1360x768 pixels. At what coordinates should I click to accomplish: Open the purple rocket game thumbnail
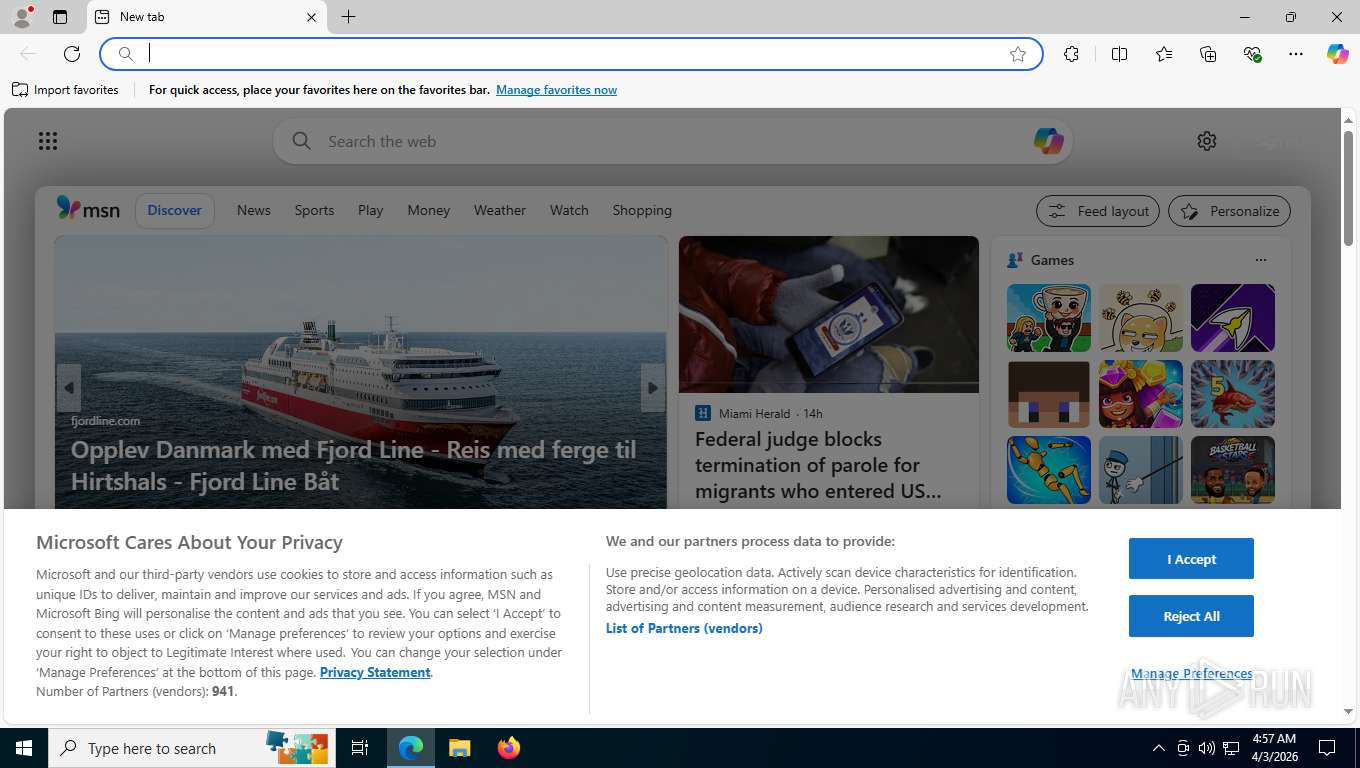[1233, 318]
